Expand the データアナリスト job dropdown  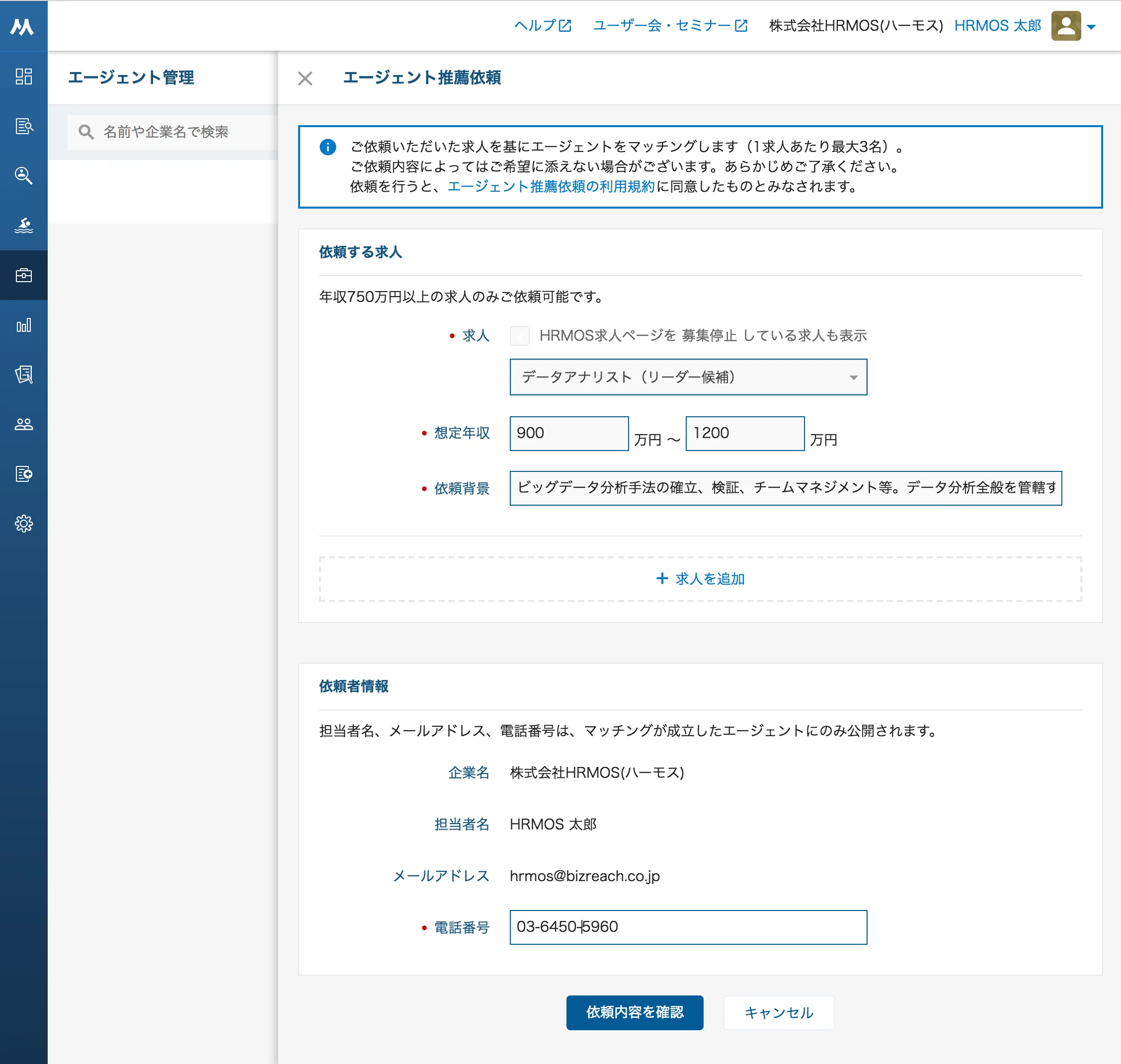coord(688,377)
